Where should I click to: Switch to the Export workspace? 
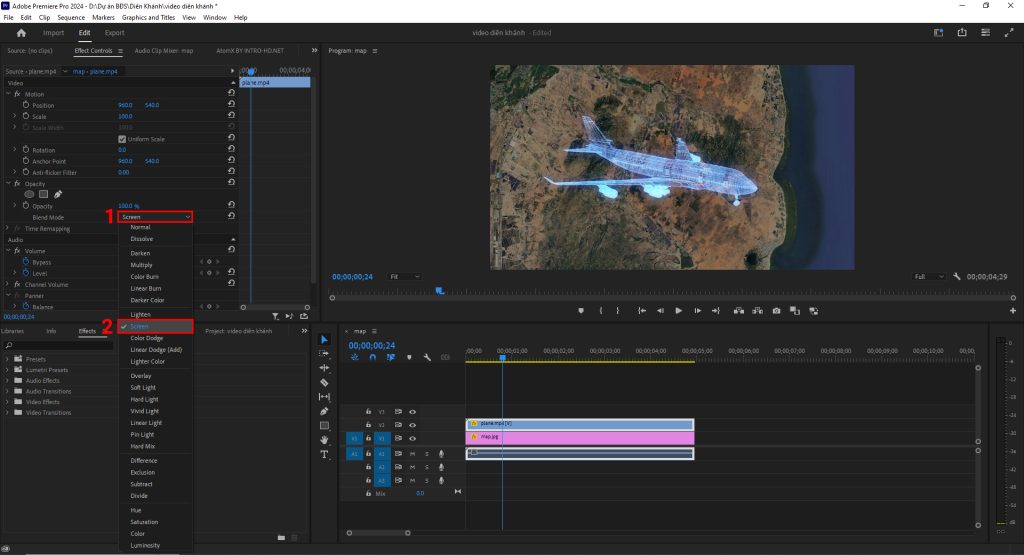click(x=114, y=33)
